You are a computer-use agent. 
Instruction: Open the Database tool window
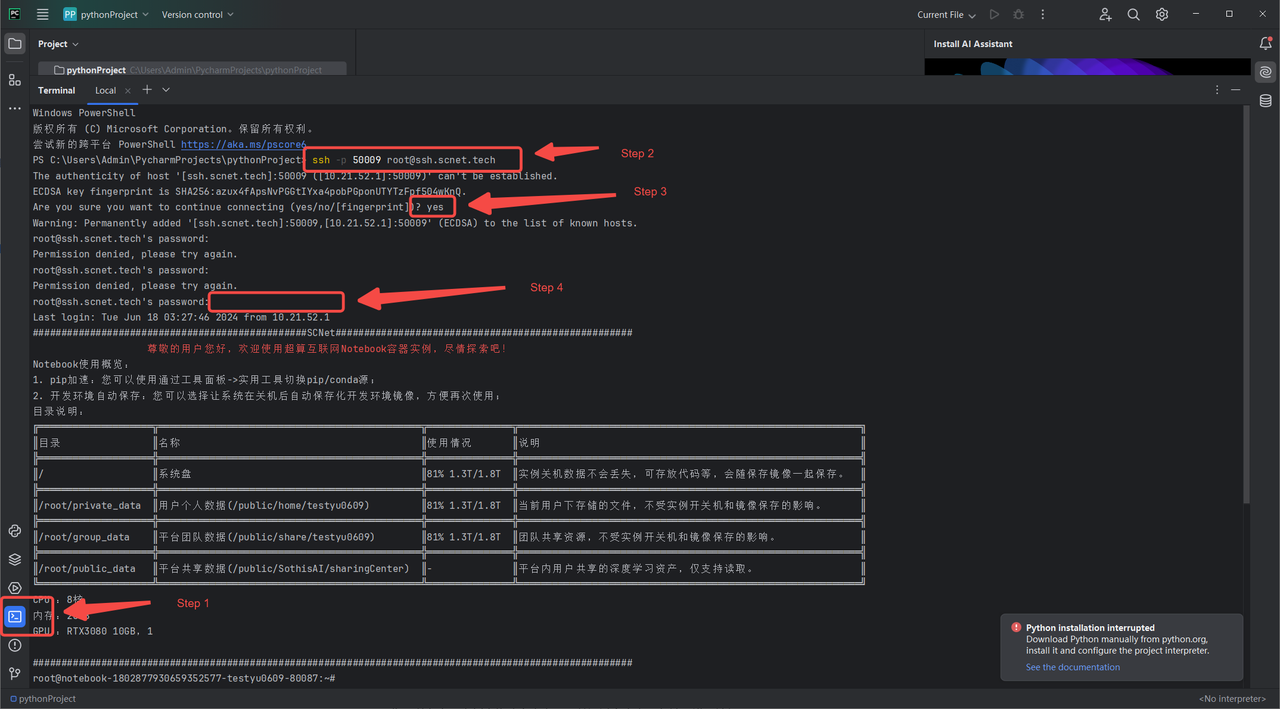coord(1265,101)
